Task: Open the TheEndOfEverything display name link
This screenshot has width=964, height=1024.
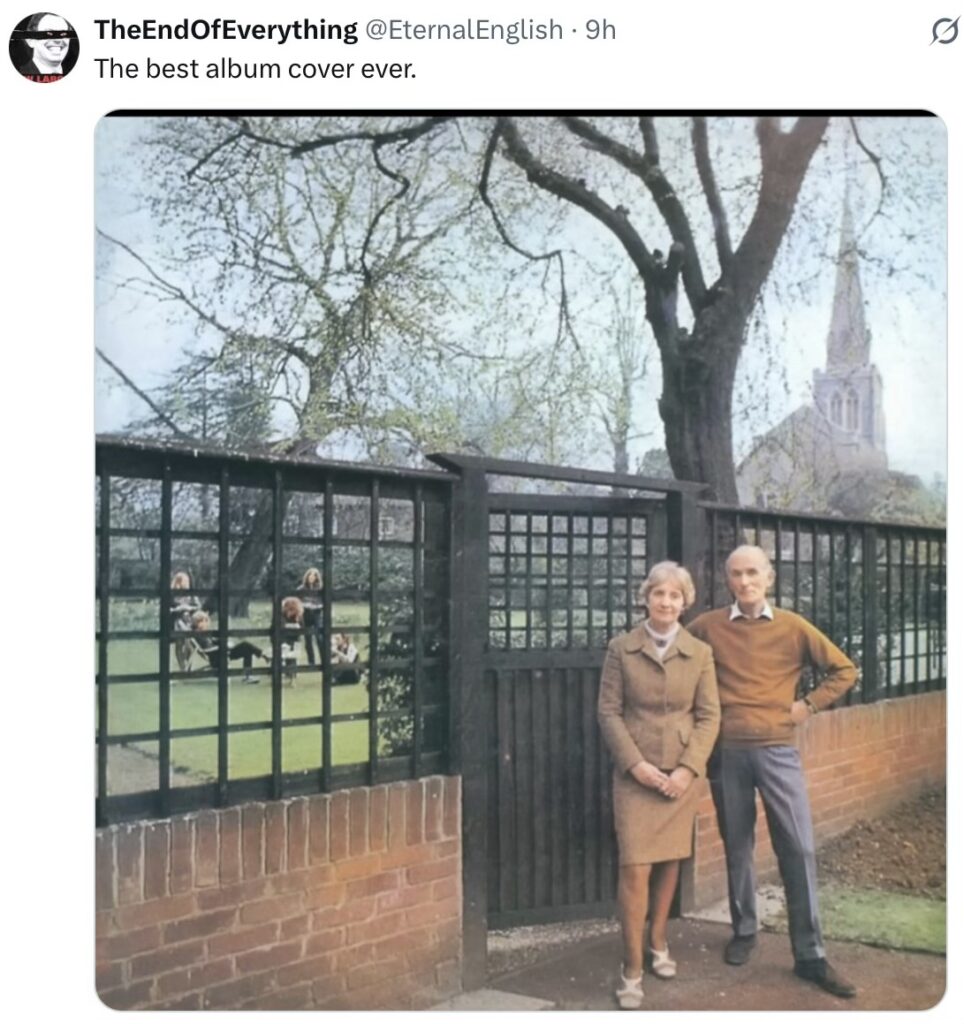Action: (x=226, y=30)
